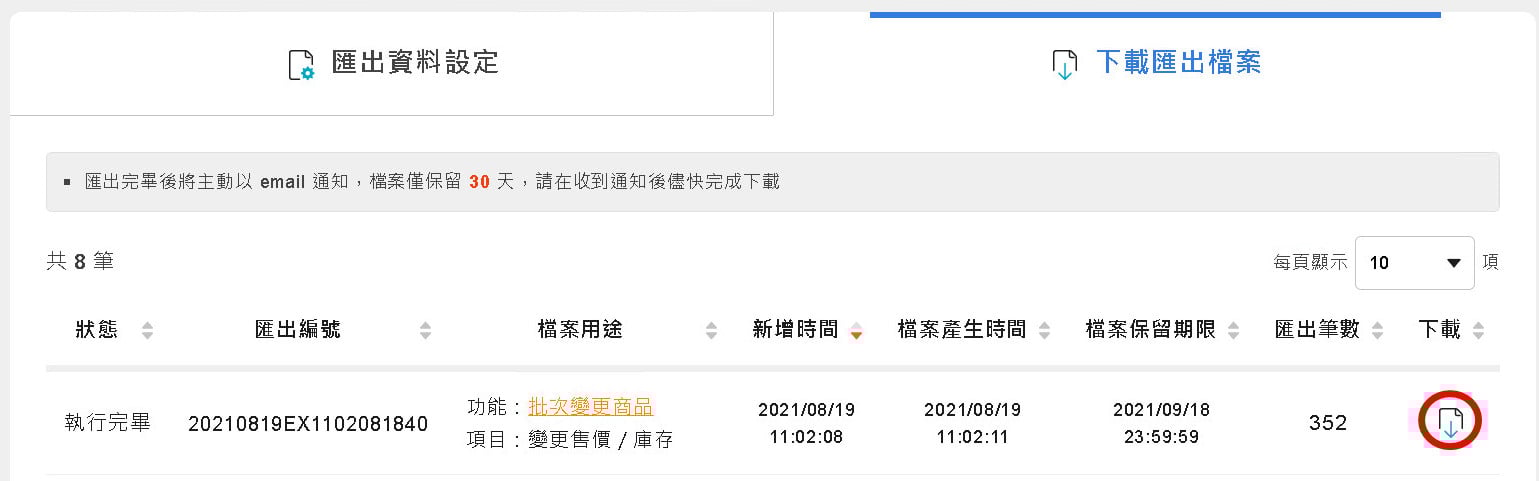Viewport: 1539px width, 481px height.
Task: Click the 下載匯出檔案 download icon
Action: (x=1064, y=65)
